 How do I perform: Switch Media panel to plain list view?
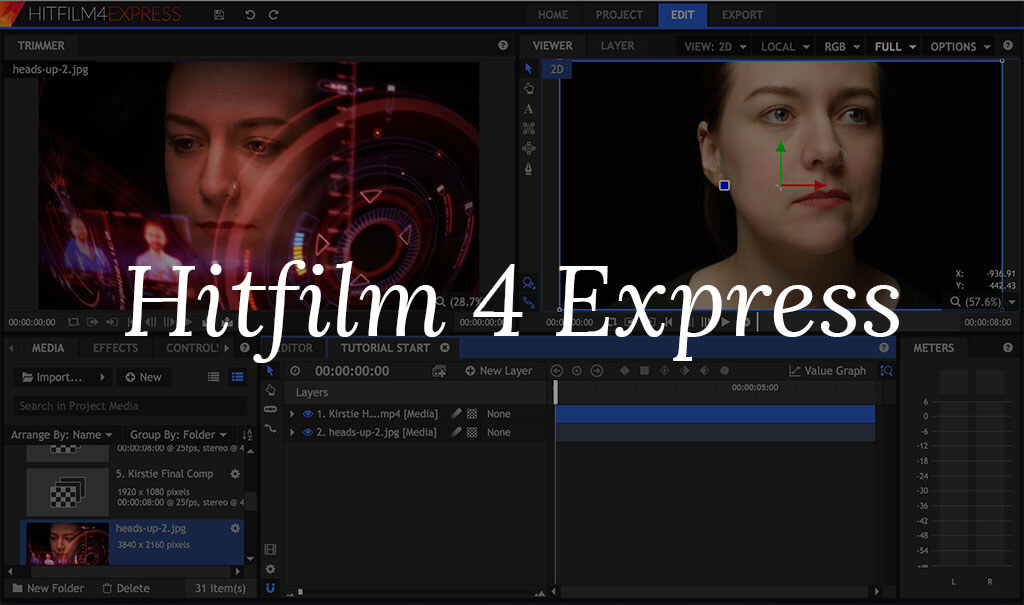[x=214, y=377]
